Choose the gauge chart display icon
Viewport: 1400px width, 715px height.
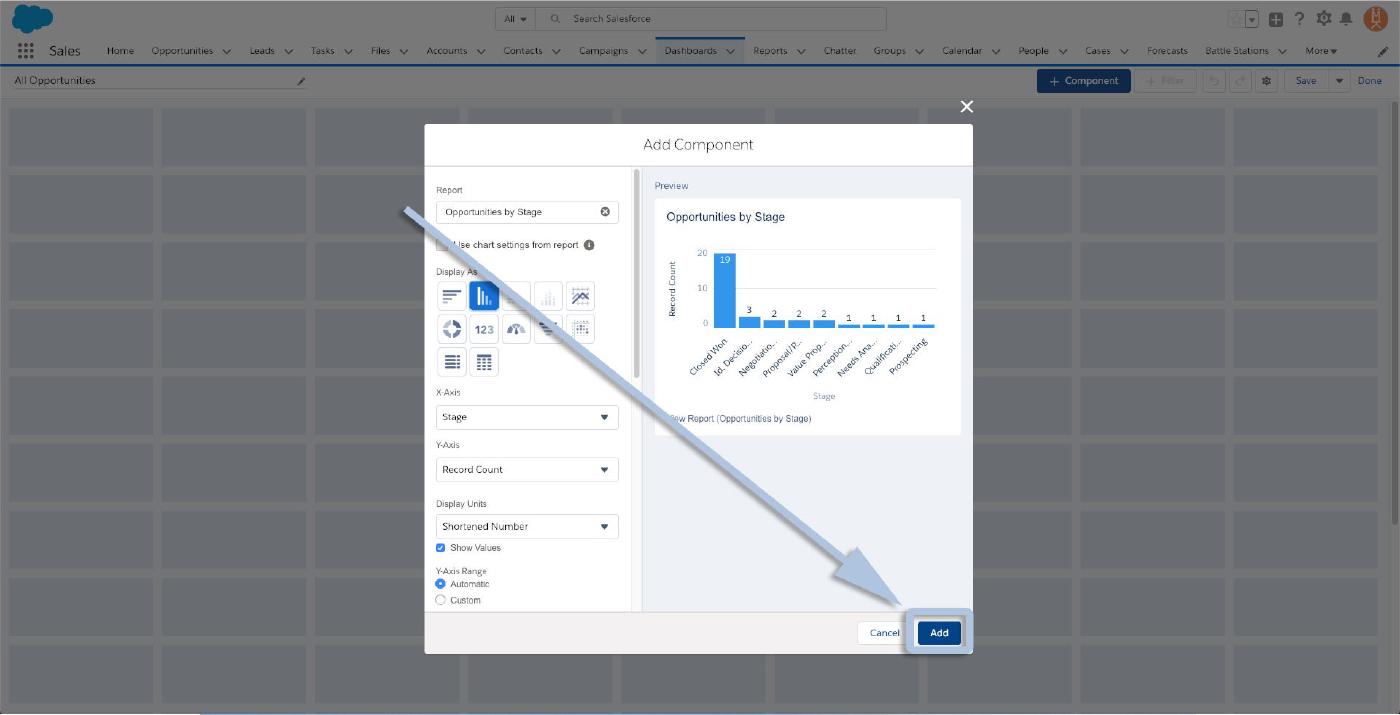[516, 329]
